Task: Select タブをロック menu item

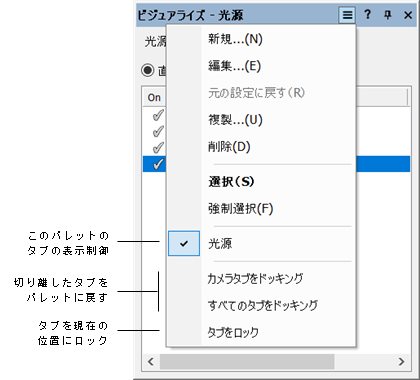Action: 262,332
